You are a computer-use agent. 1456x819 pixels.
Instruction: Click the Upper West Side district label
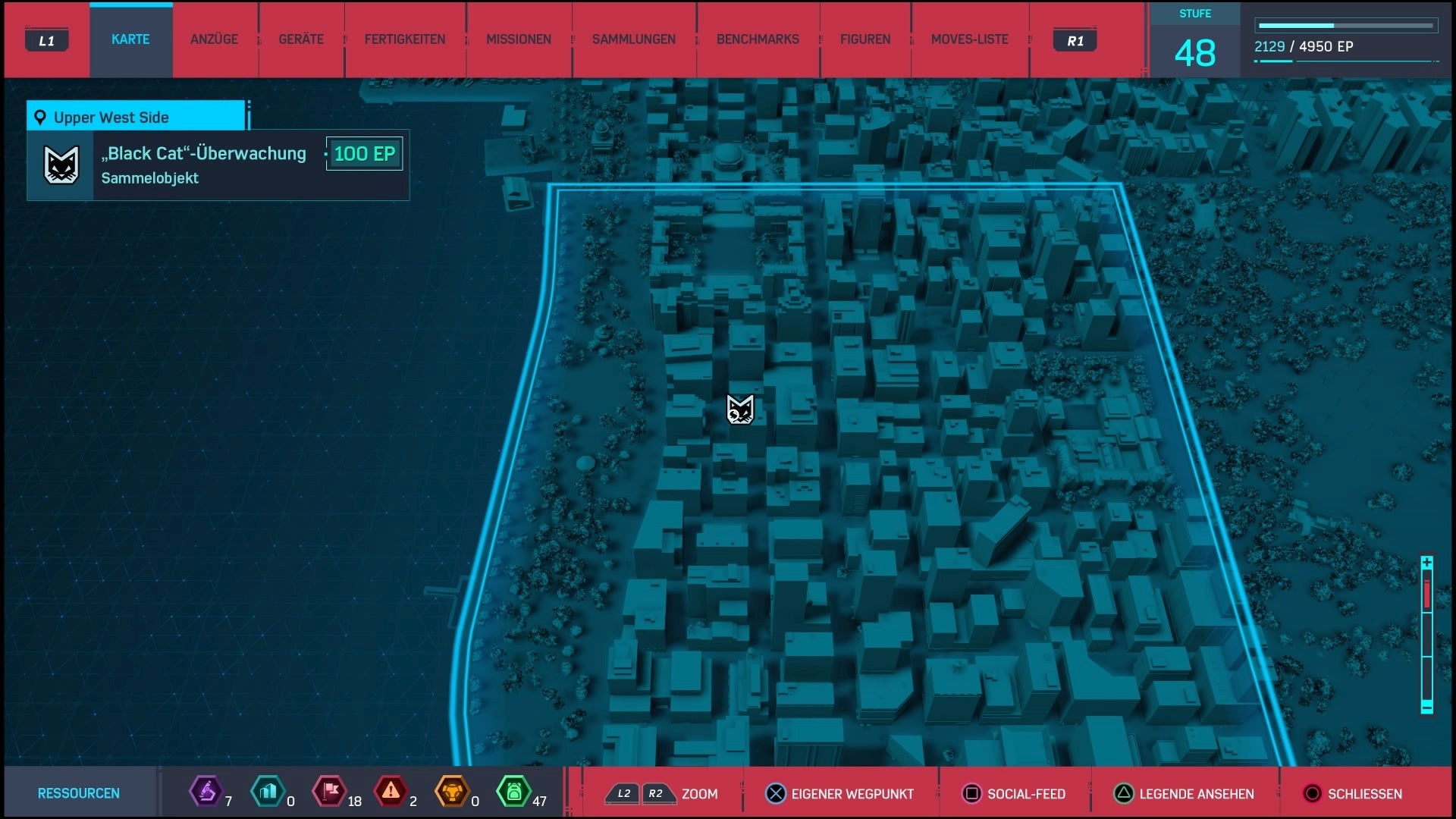coord(111,118)
